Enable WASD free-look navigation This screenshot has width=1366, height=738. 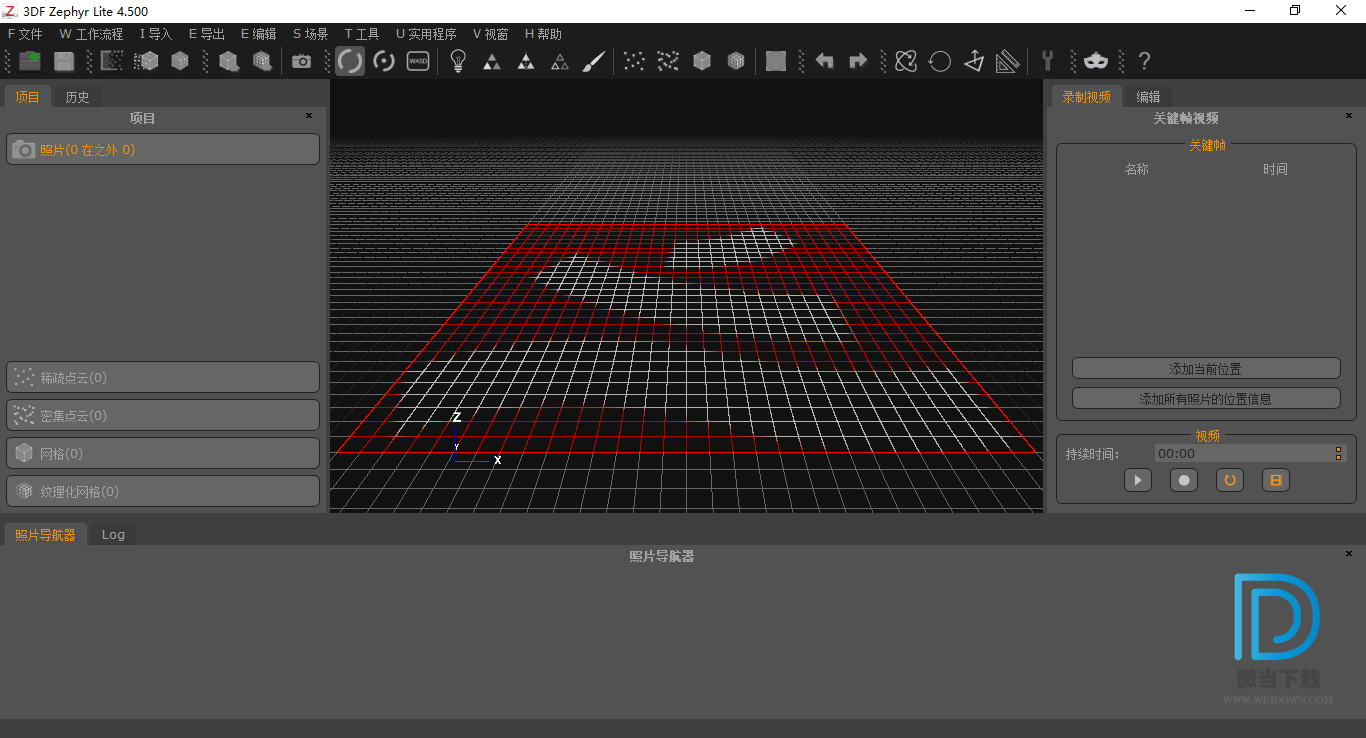coord(418,61)
